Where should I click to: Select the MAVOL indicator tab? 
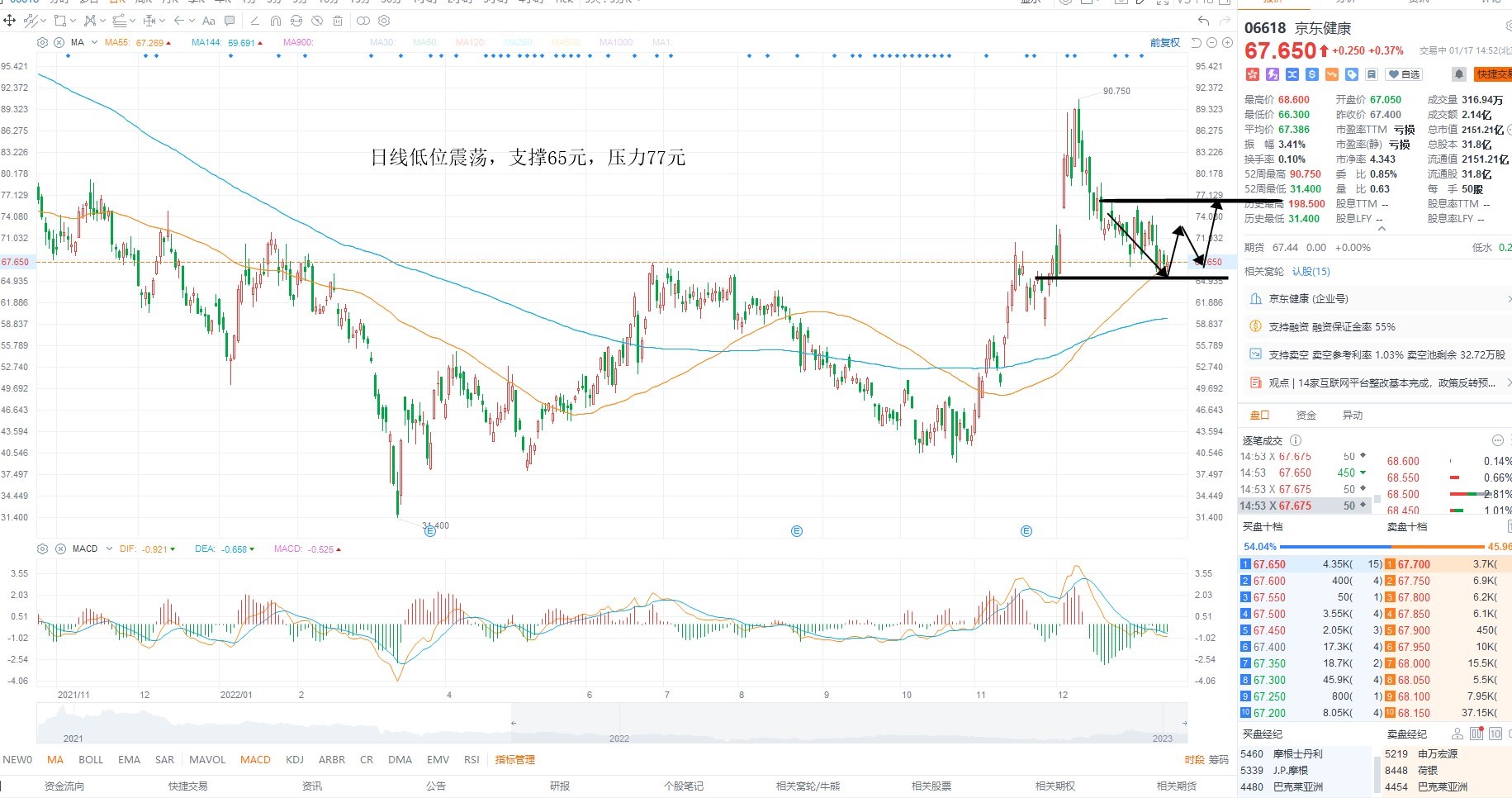207,759
